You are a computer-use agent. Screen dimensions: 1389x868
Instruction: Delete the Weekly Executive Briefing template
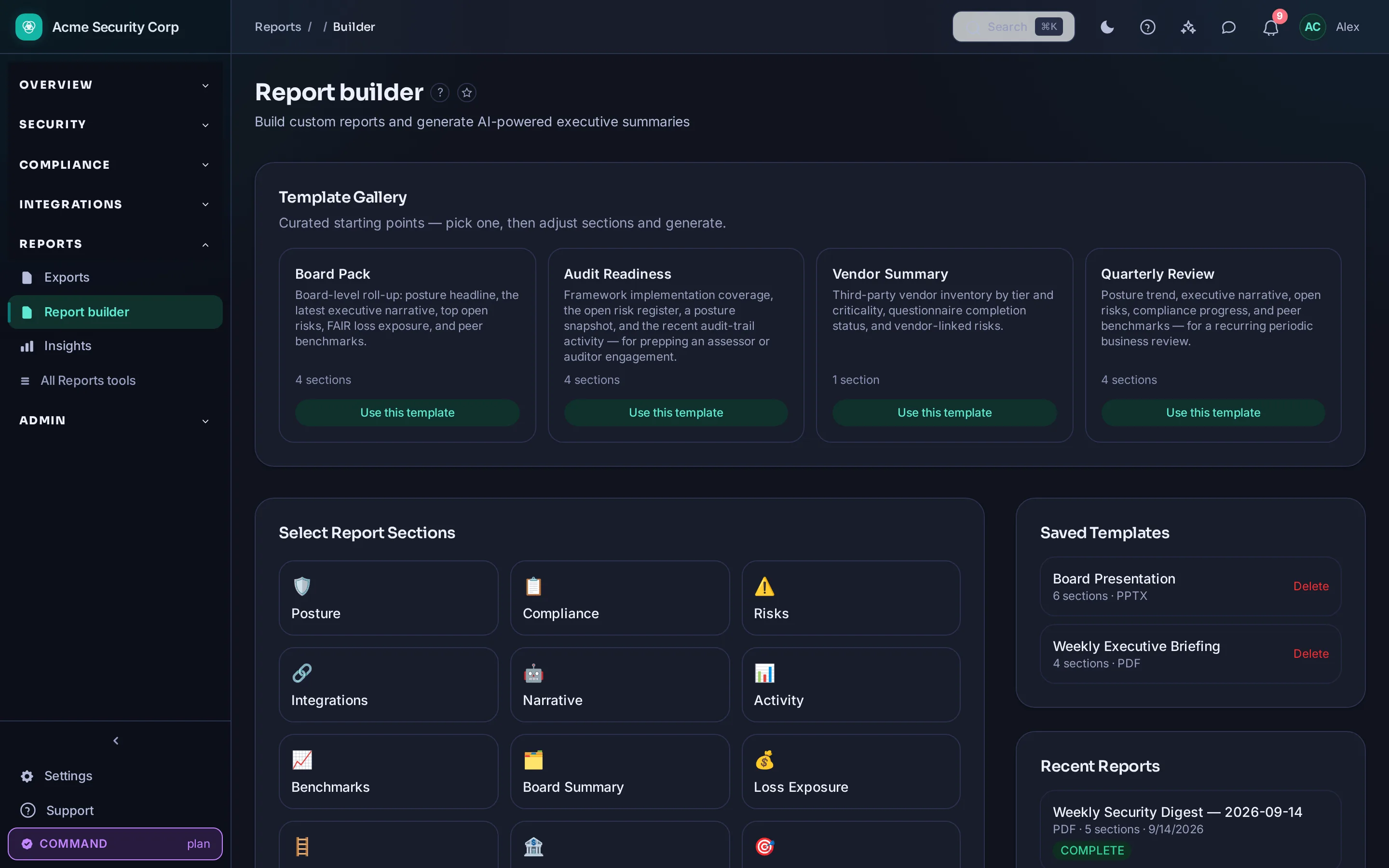pyautogui.click(x=1311, y=654)
